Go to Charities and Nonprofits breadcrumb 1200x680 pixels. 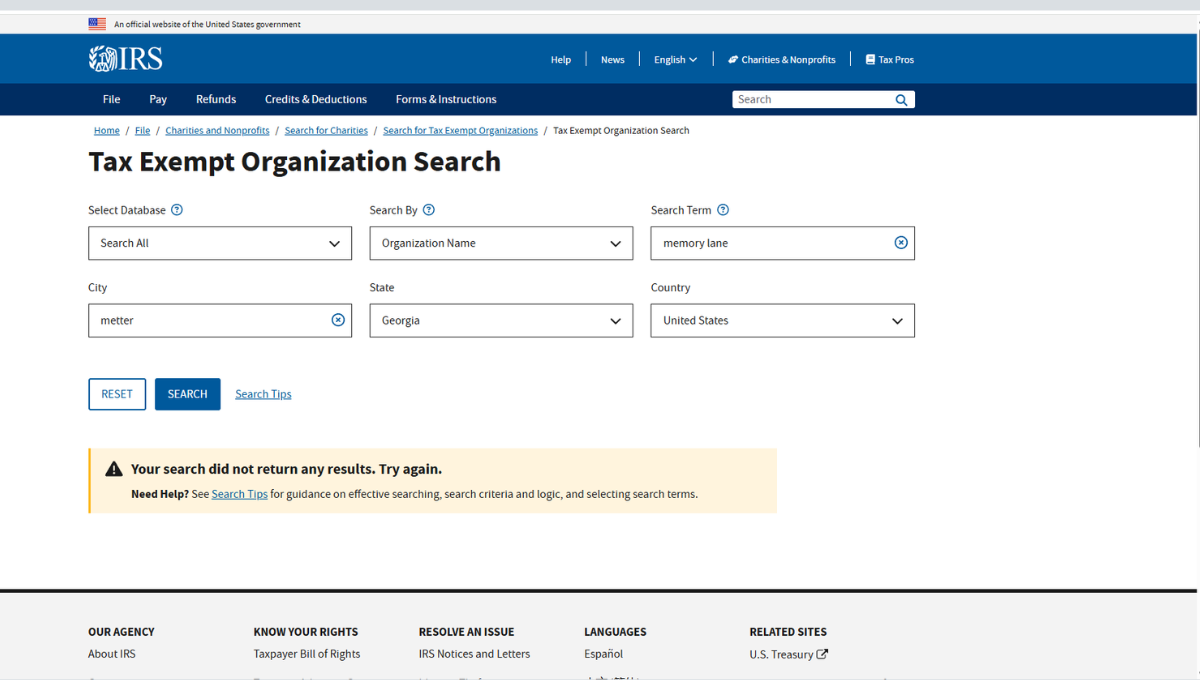[217, 131]
